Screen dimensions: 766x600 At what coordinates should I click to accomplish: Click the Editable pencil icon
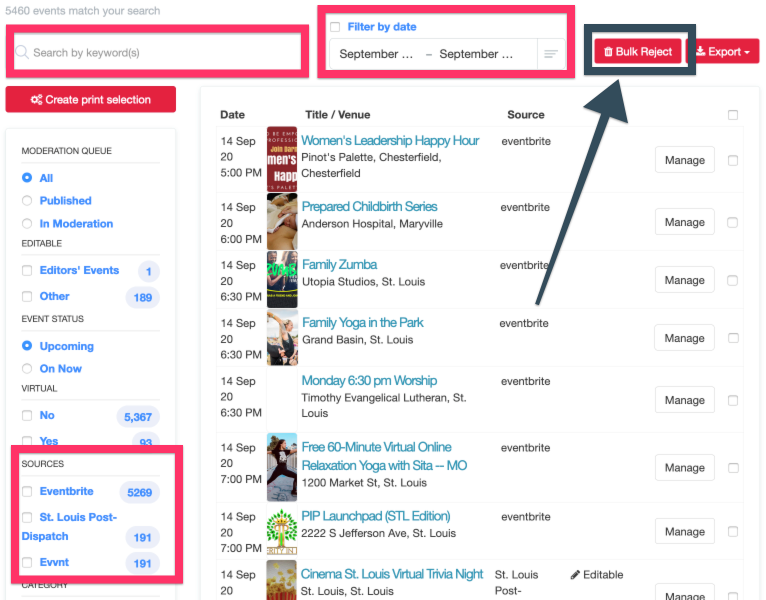(575, 575)
